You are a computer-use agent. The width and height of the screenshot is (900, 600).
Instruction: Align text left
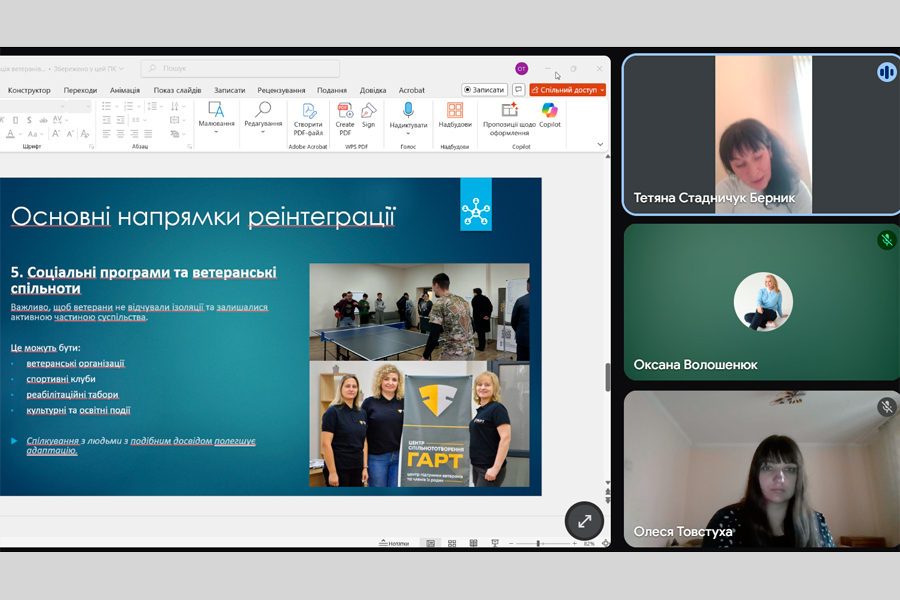(x=106, y=134)
